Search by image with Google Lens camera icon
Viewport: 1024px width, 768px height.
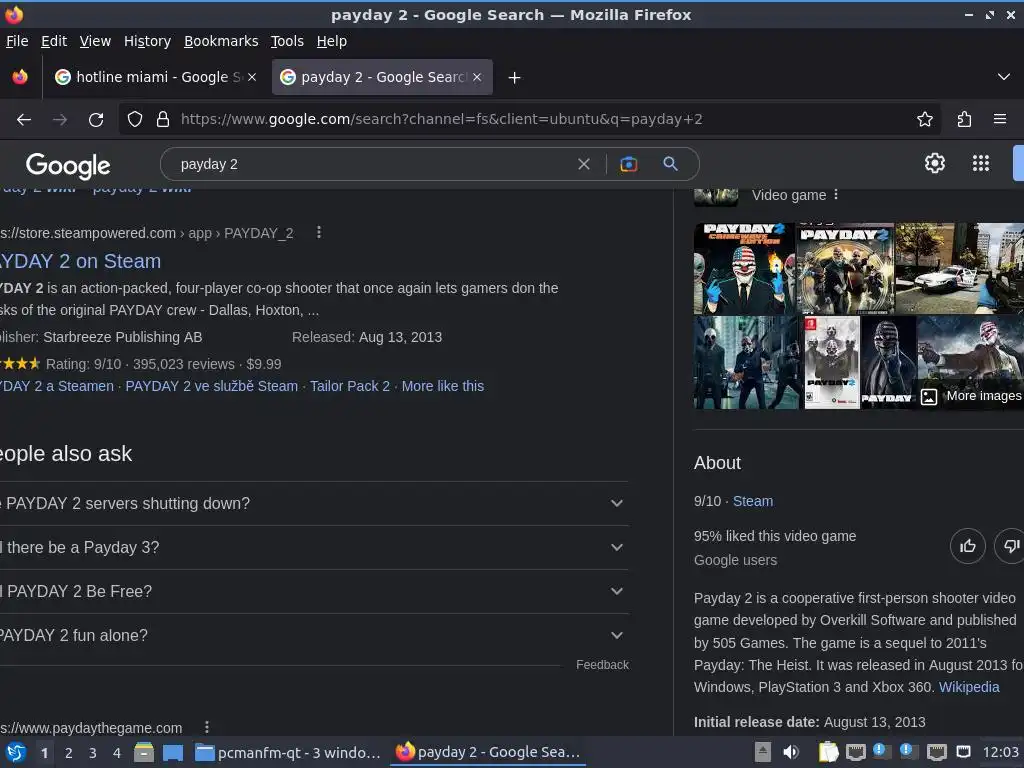pyautogui.click(x=628, y=164)
